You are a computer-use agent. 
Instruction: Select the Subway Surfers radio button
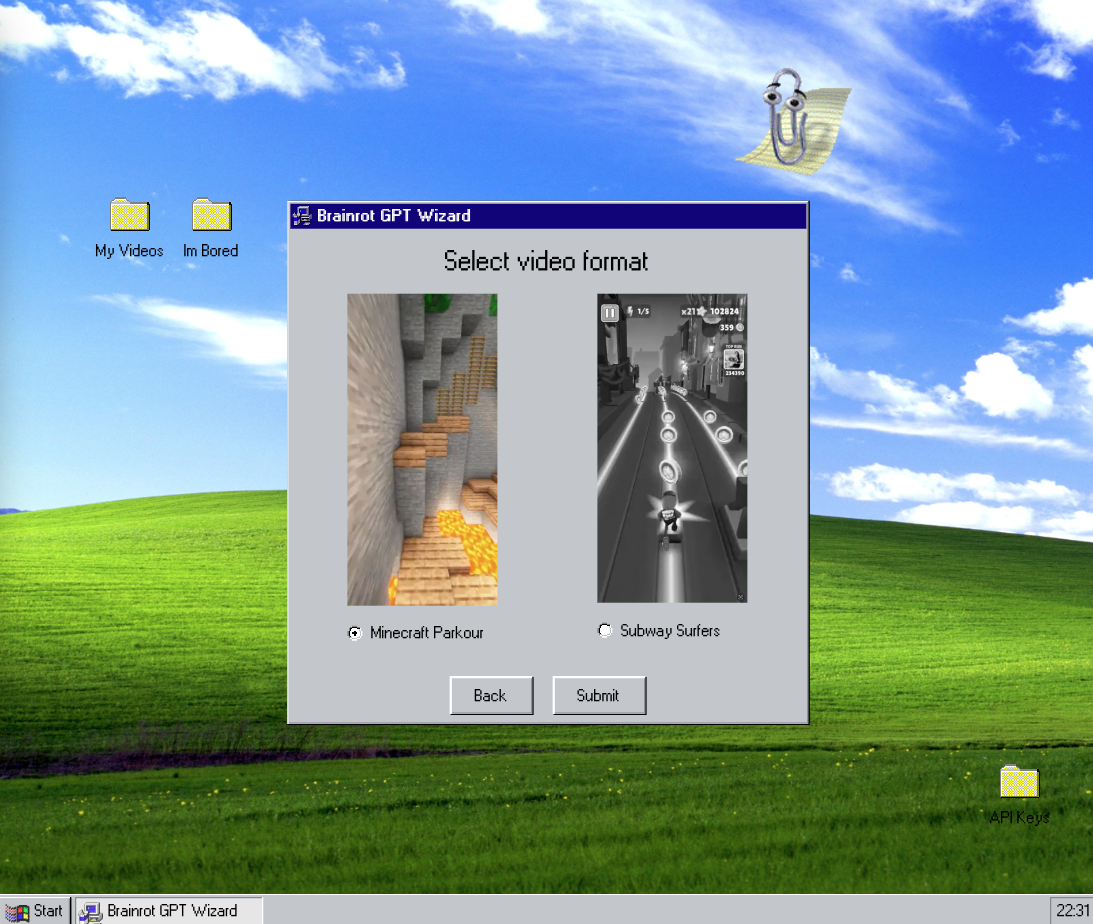pos(605,631)
